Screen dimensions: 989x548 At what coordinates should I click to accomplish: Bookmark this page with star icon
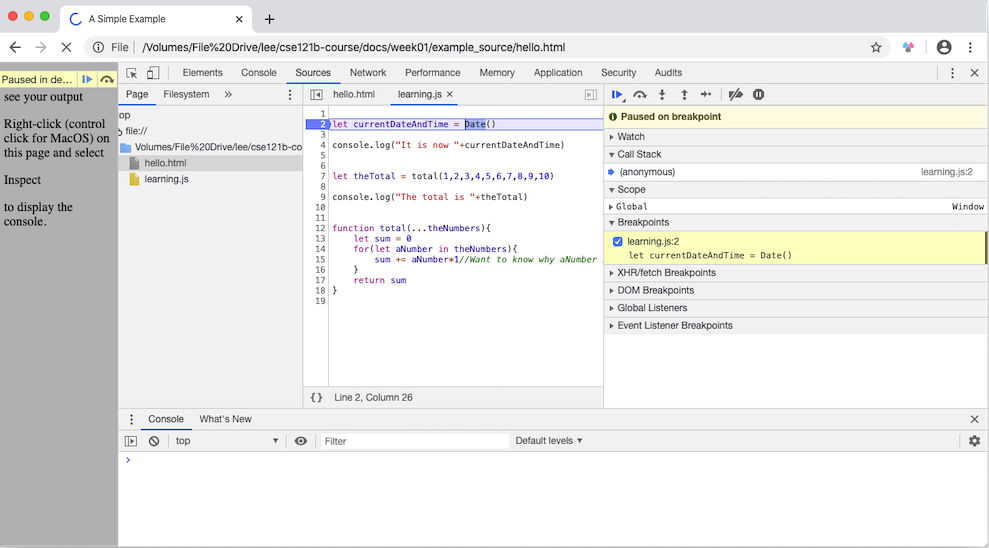[x=876, y=47]
